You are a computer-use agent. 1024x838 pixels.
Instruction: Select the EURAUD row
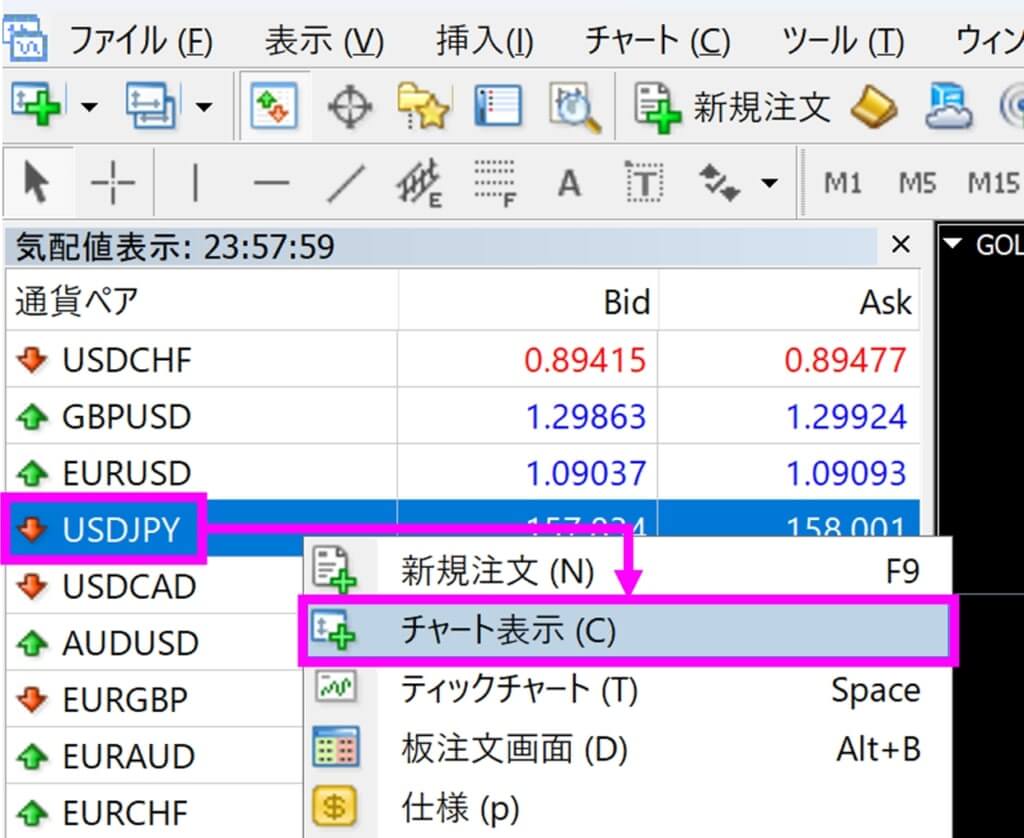(x=154, y=756)
